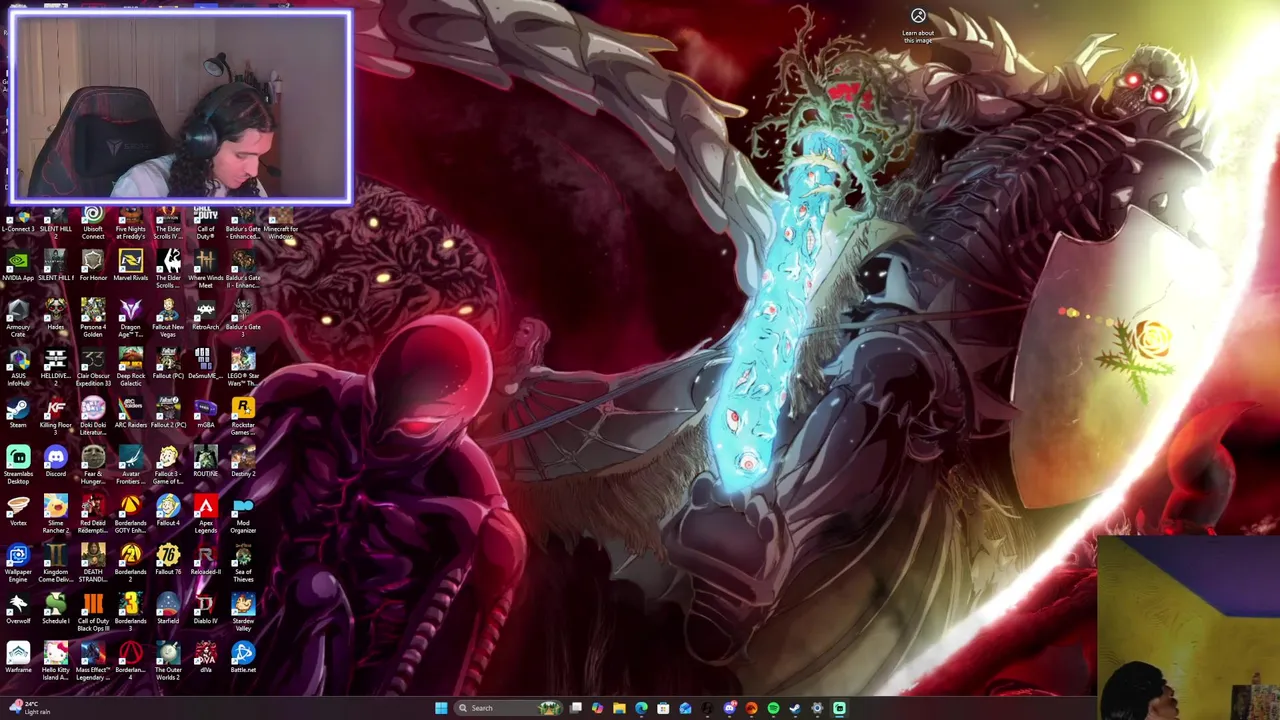Select the Diablo IV icon
This screenshot has width=1280, height=720.
[x=205, y=609]
